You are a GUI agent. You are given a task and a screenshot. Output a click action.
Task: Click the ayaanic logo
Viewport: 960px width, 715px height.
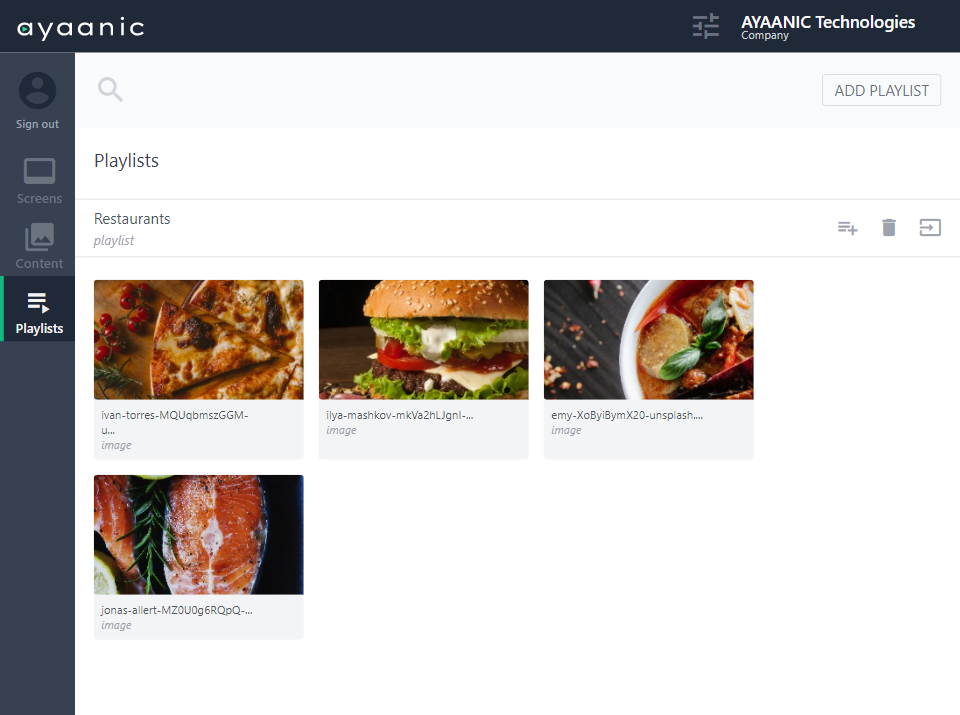coord(80,28)
